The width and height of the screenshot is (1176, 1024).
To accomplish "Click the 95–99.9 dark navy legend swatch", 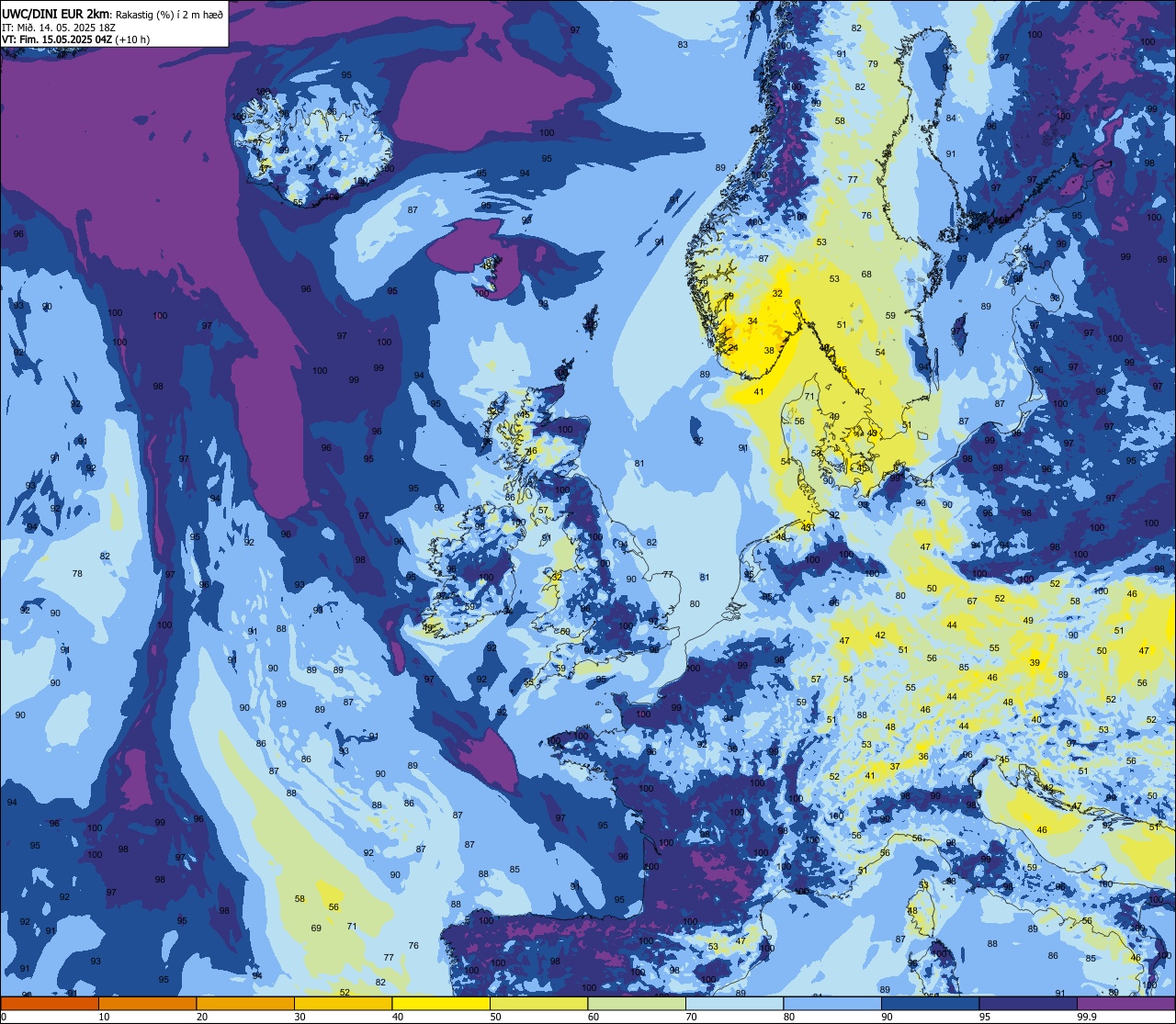I will tap(1028, 1003).
